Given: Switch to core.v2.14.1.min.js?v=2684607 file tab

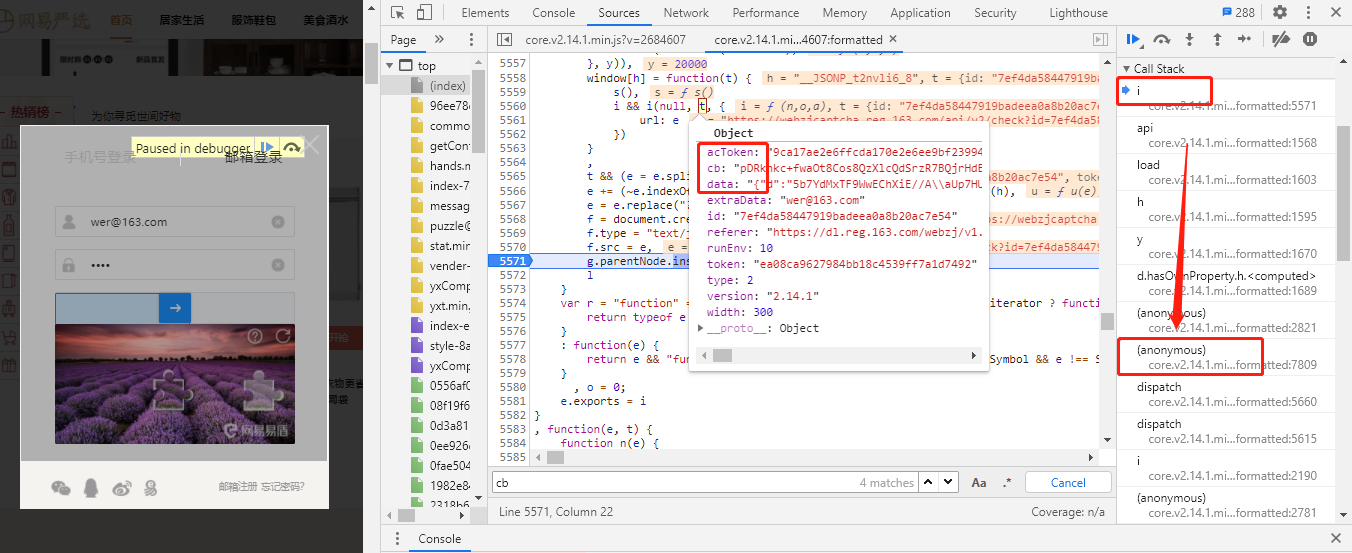Looking at the screenshot, I should click(605, 40).
